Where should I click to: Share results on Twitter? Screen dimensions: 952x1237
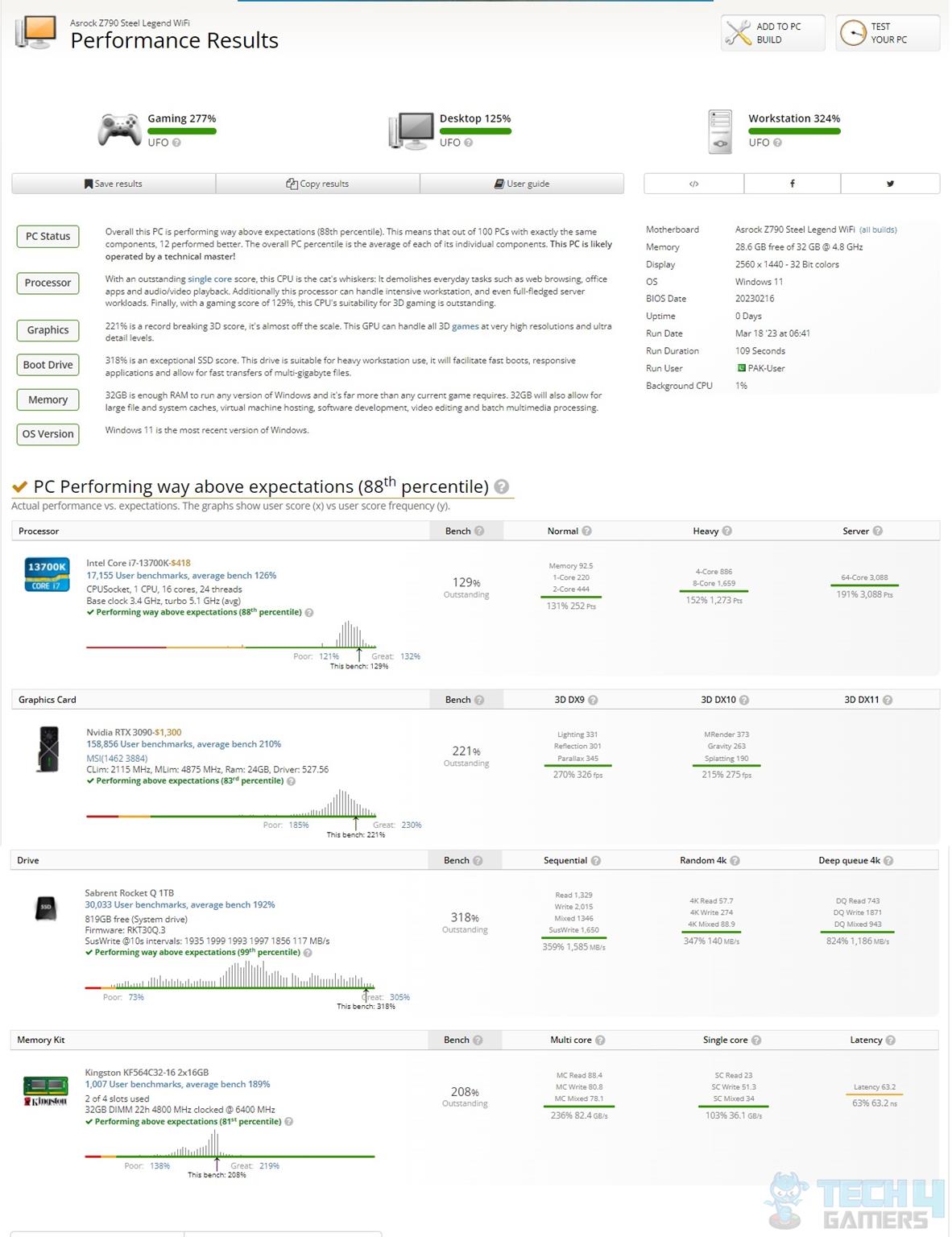tap(890, 184)
